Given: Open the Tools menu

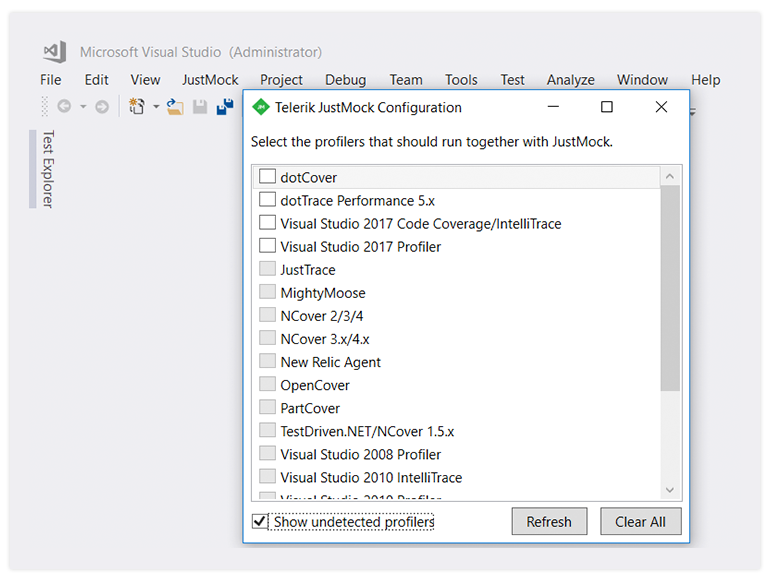Looking at the screenshot, I should [x=461, y=80].
